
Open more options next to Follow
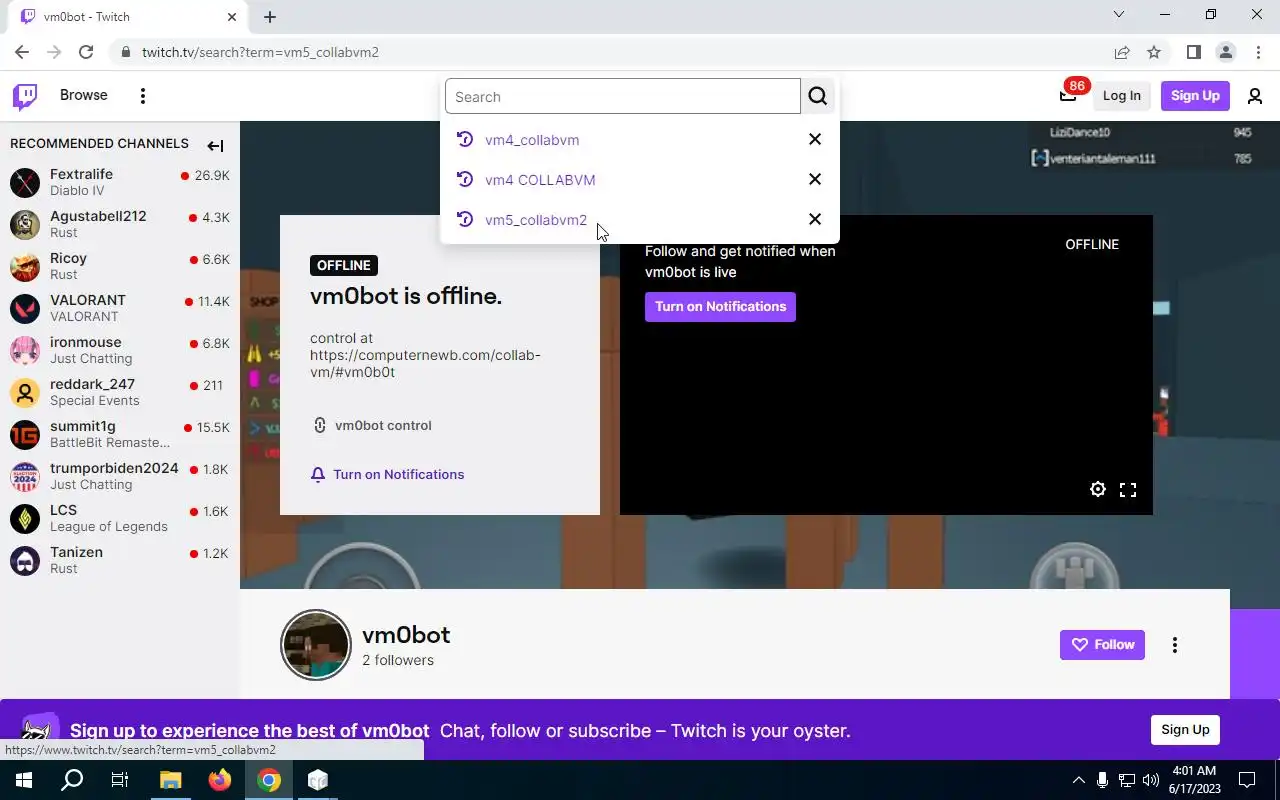(1175, 645)
